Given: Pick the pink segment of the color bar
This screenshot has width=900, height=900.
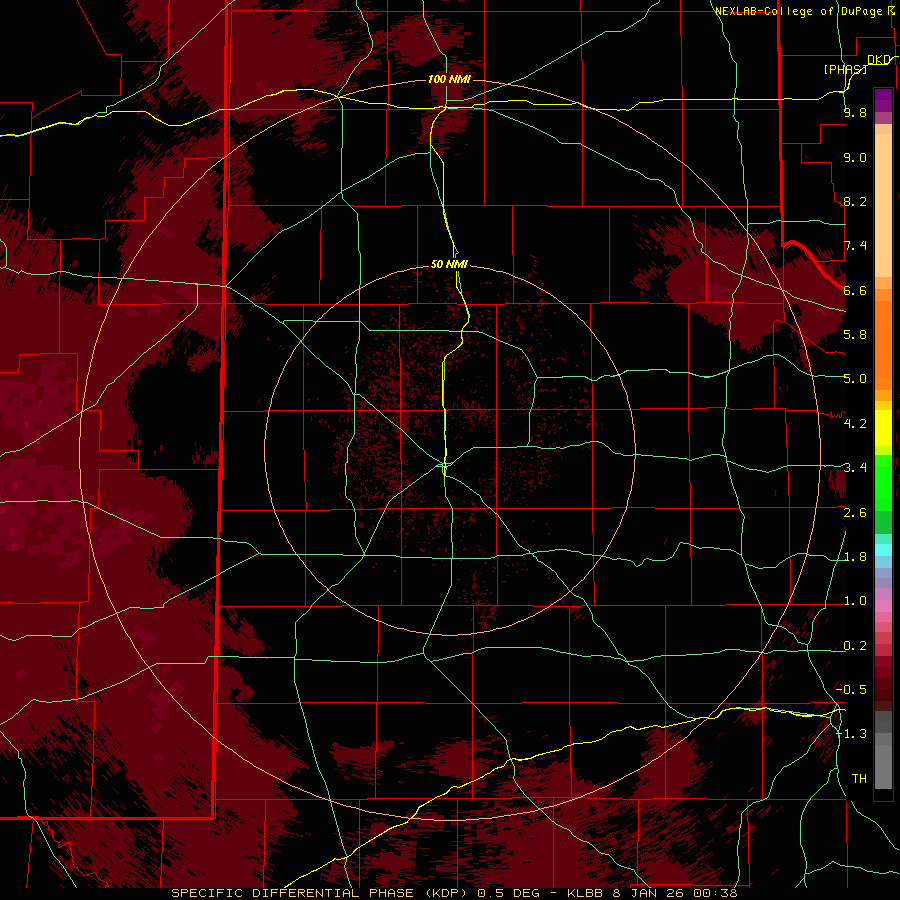Looking at the screenshot, I should click(x=883, y=606).
